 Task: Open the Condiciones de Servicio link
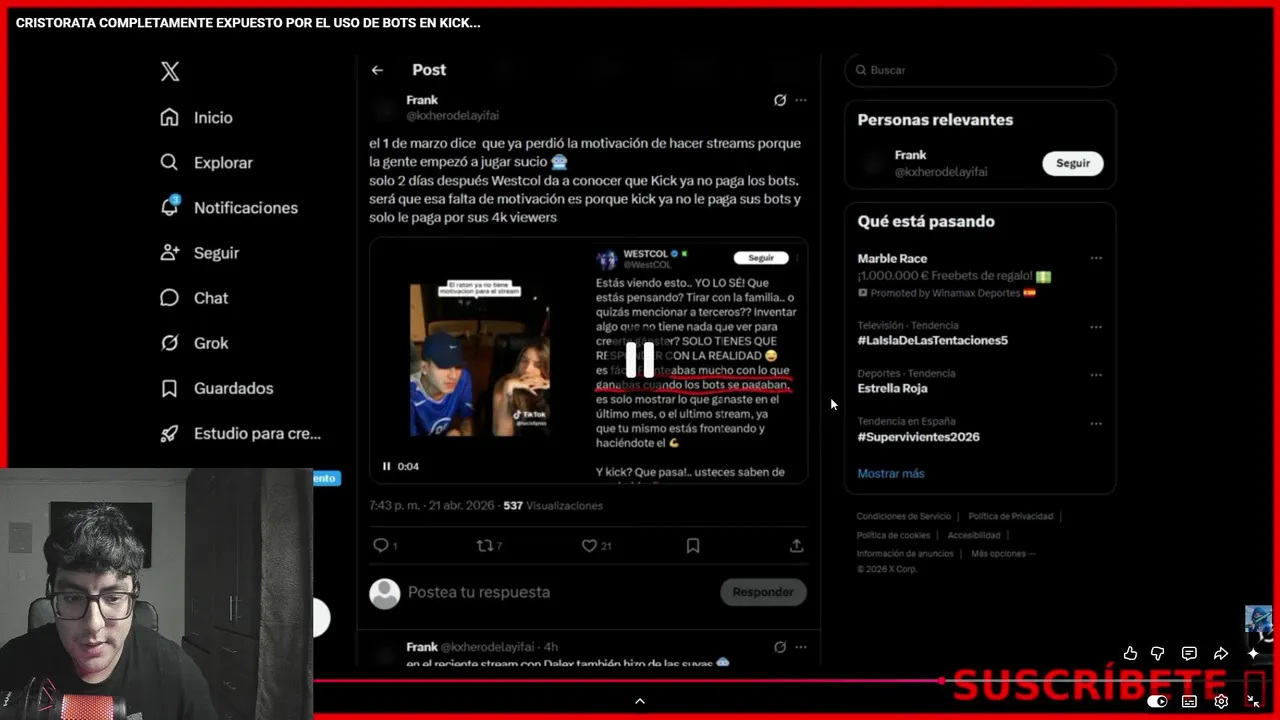coord(904,516)
